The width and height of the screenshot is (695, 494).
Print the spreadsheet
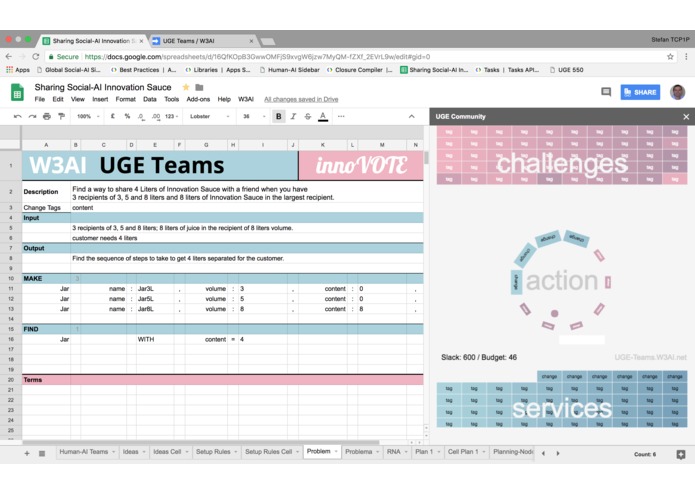47,117
